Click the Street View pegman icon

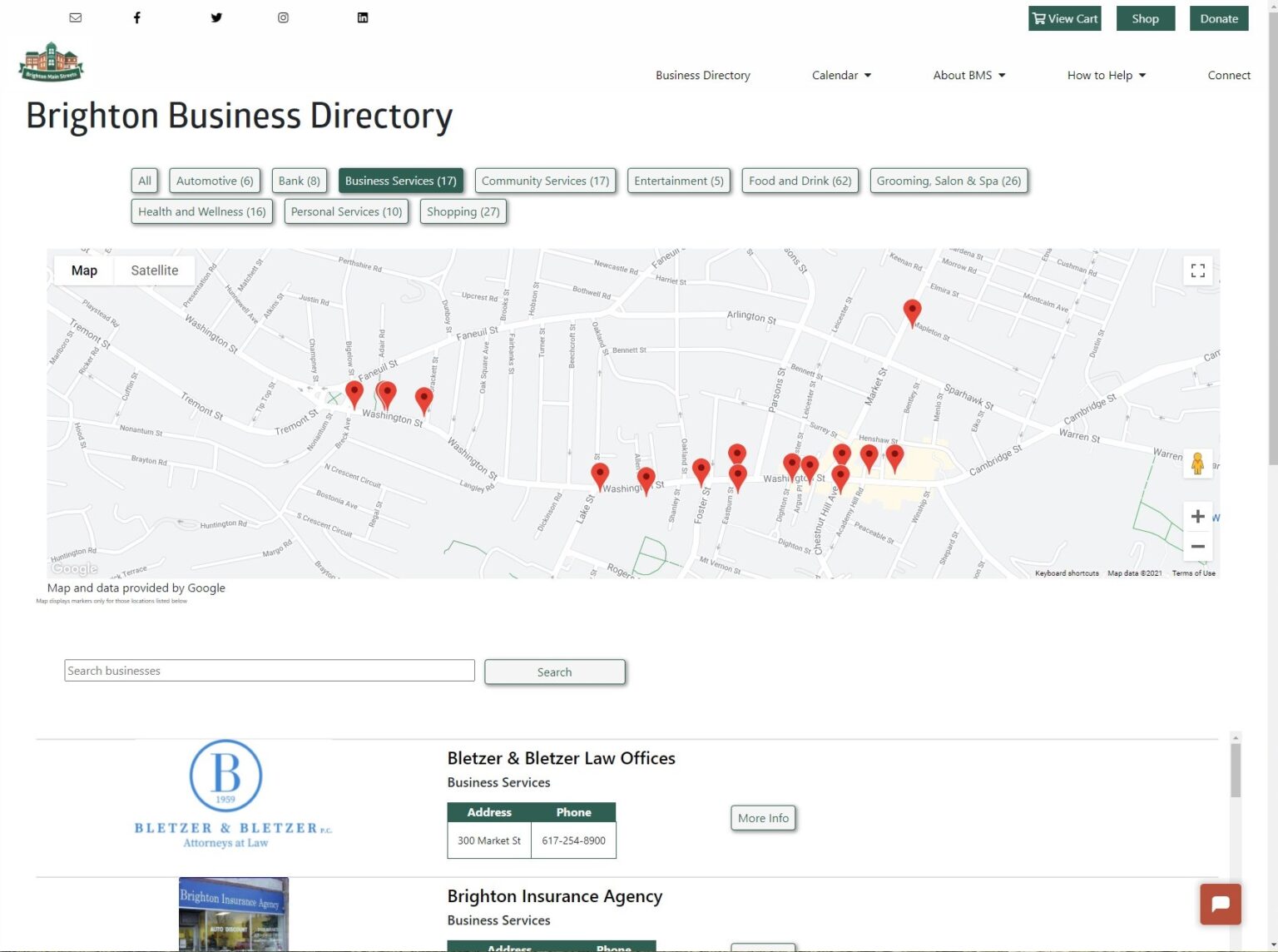click(x=1197, y=464)
